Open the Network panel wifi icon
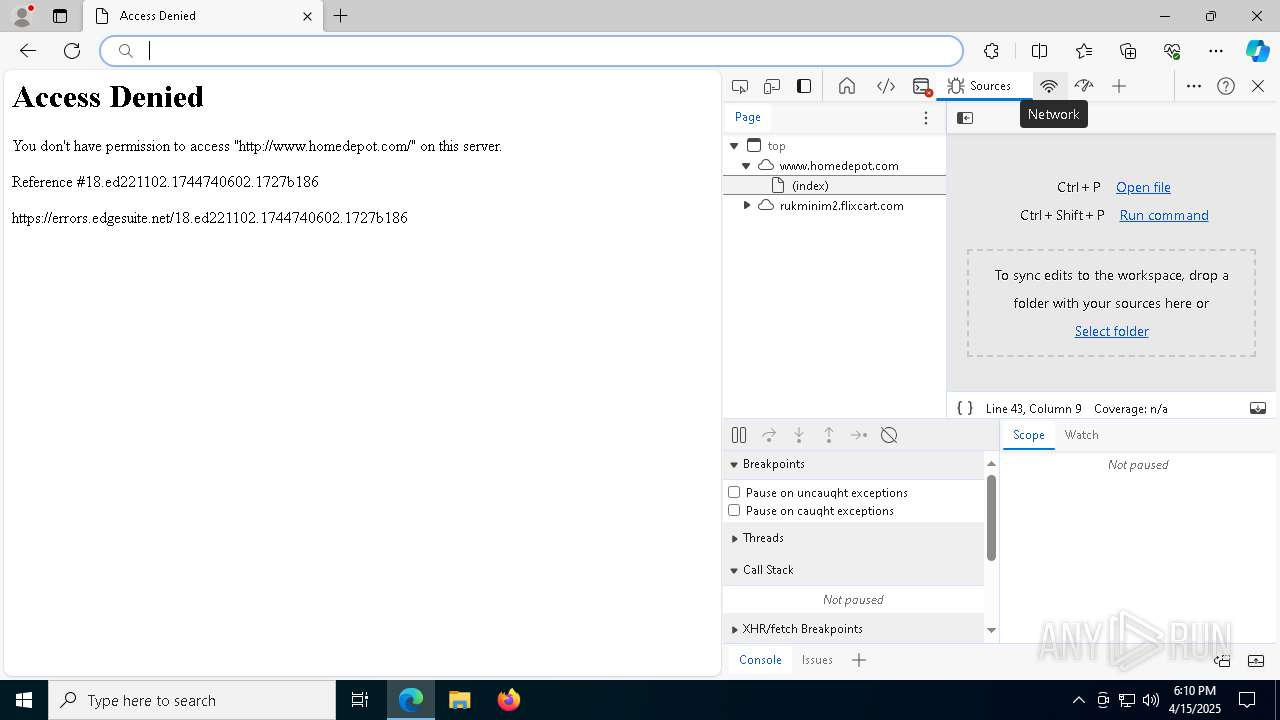 point(1049,86)
